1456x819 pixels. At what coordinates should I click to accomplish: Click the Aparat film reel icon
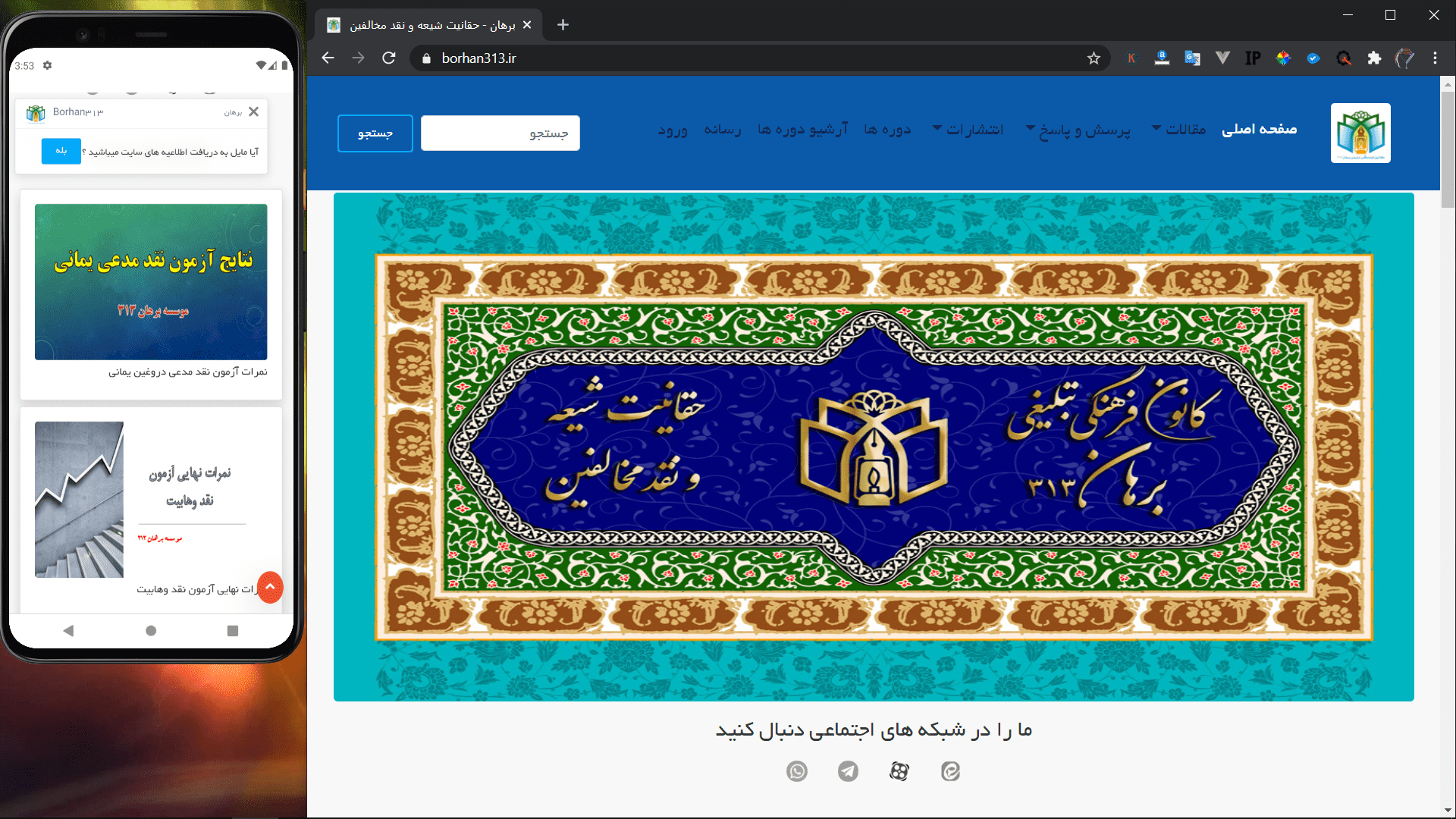[x=899, y=771]
